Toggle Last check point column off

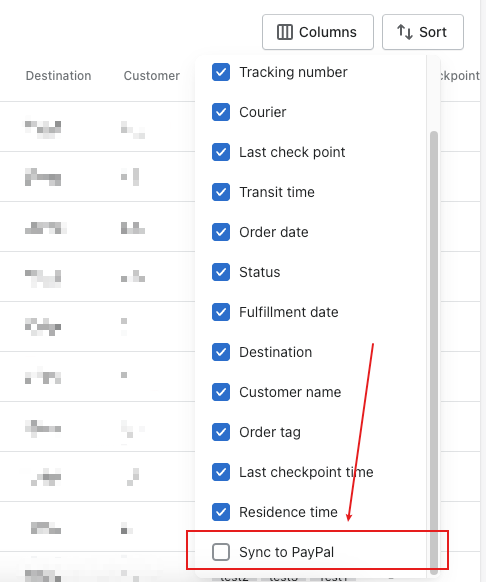coord(221,152)
